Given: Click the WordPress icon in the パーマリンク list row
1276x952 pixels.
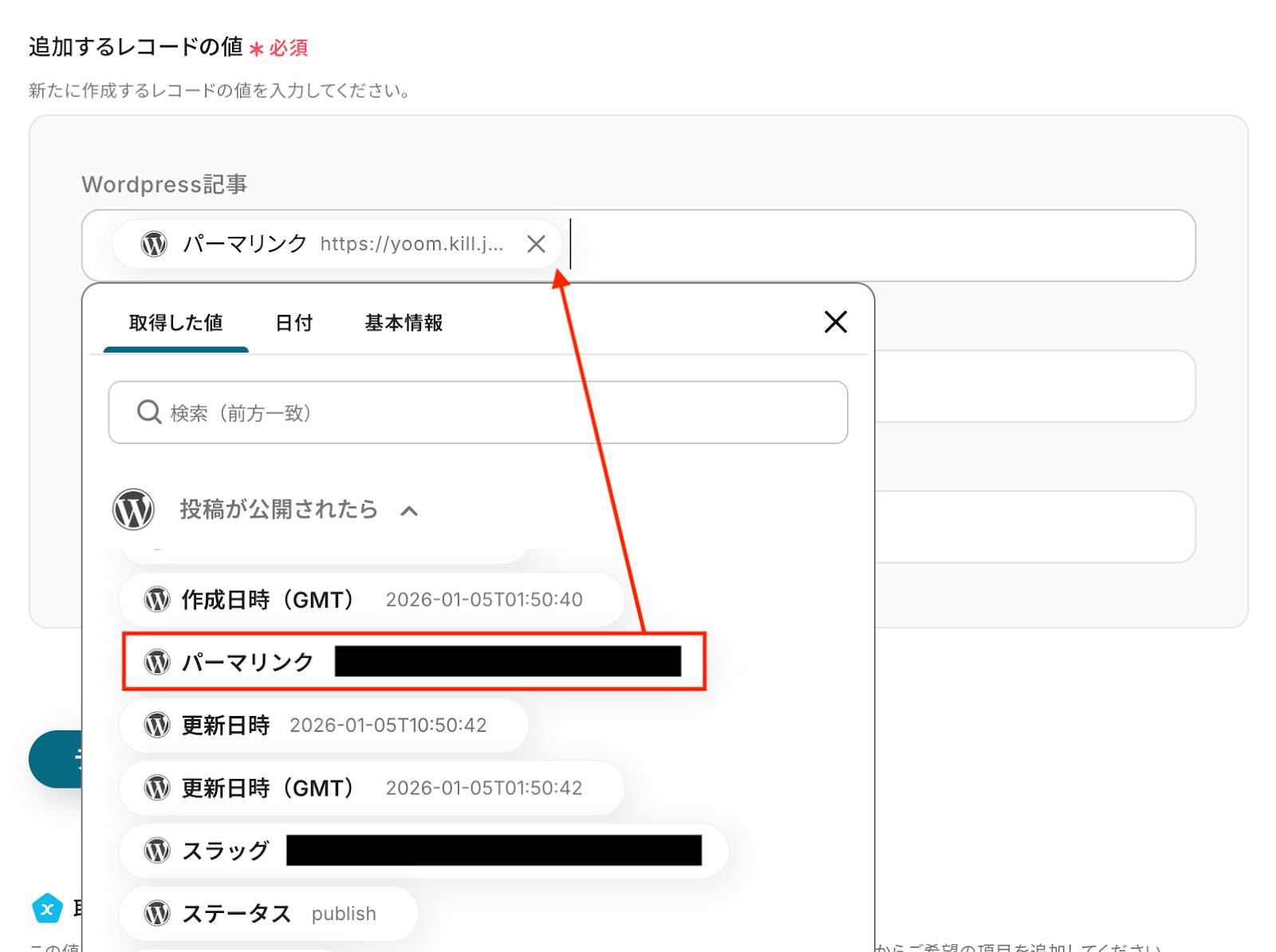Looking at the screenshot, I should (157, 662).
